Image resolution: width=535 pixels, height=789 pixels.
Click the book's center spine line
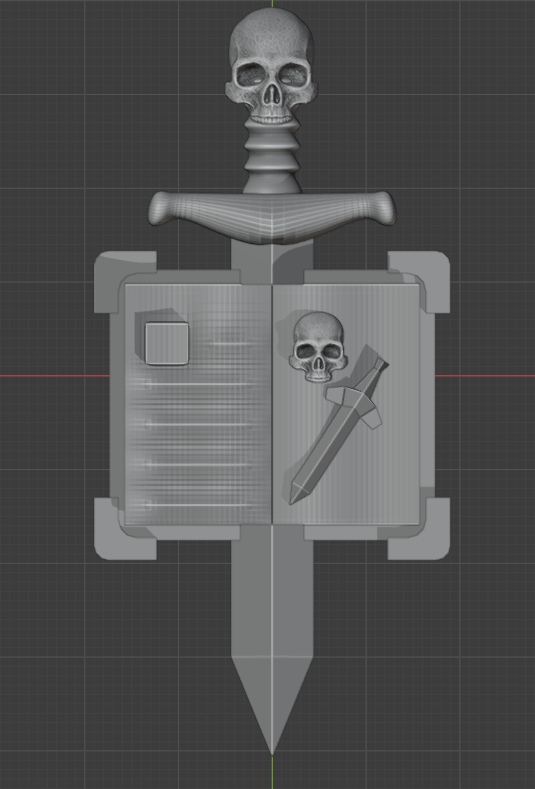272,404
